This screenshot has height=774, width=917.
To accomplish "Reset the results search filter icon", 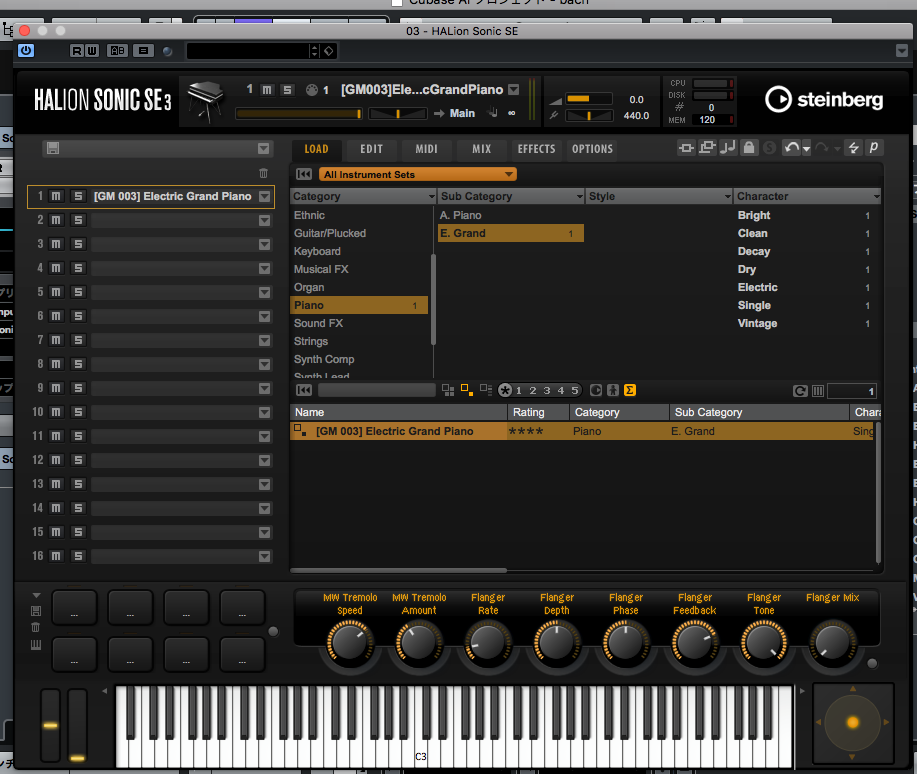I will pyautogui.click(x=304, y=390).
